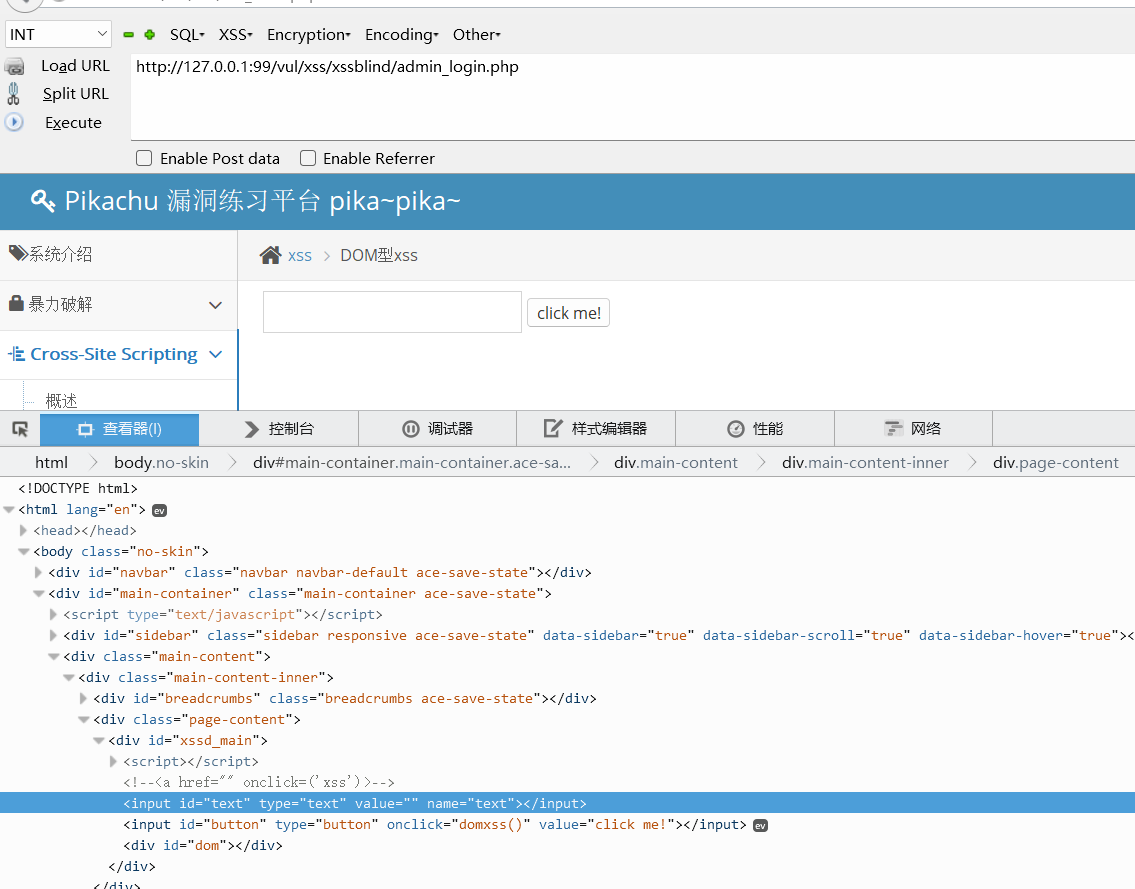Switch to the 查看器 inspector tab
Image resolution: width=1135 pixels, height=889 pixels.
click(119, 429)
